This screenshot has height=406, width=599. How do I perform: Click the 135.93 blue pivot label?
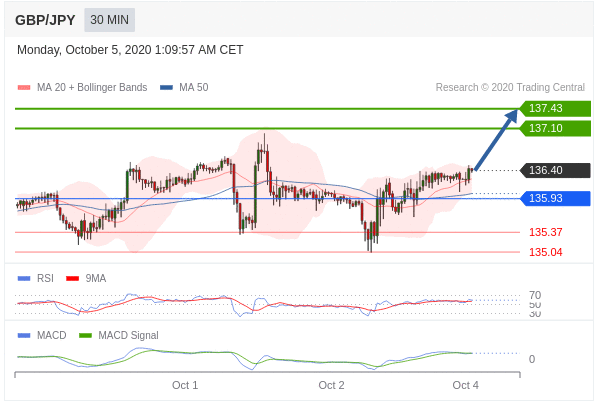pyautogui.click(x=555, y=198)
